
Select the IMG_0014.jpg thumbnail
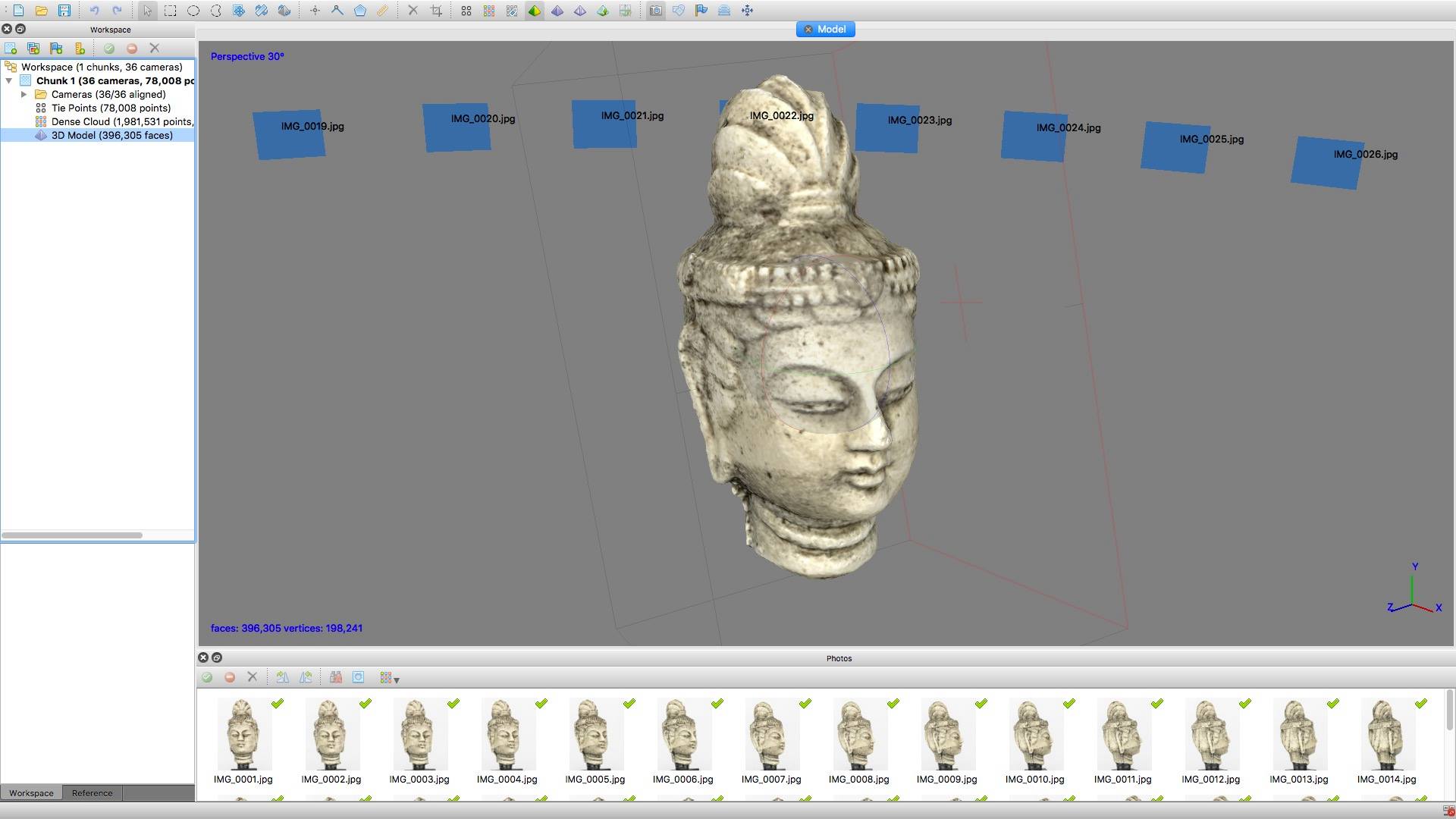(1387, 741)
